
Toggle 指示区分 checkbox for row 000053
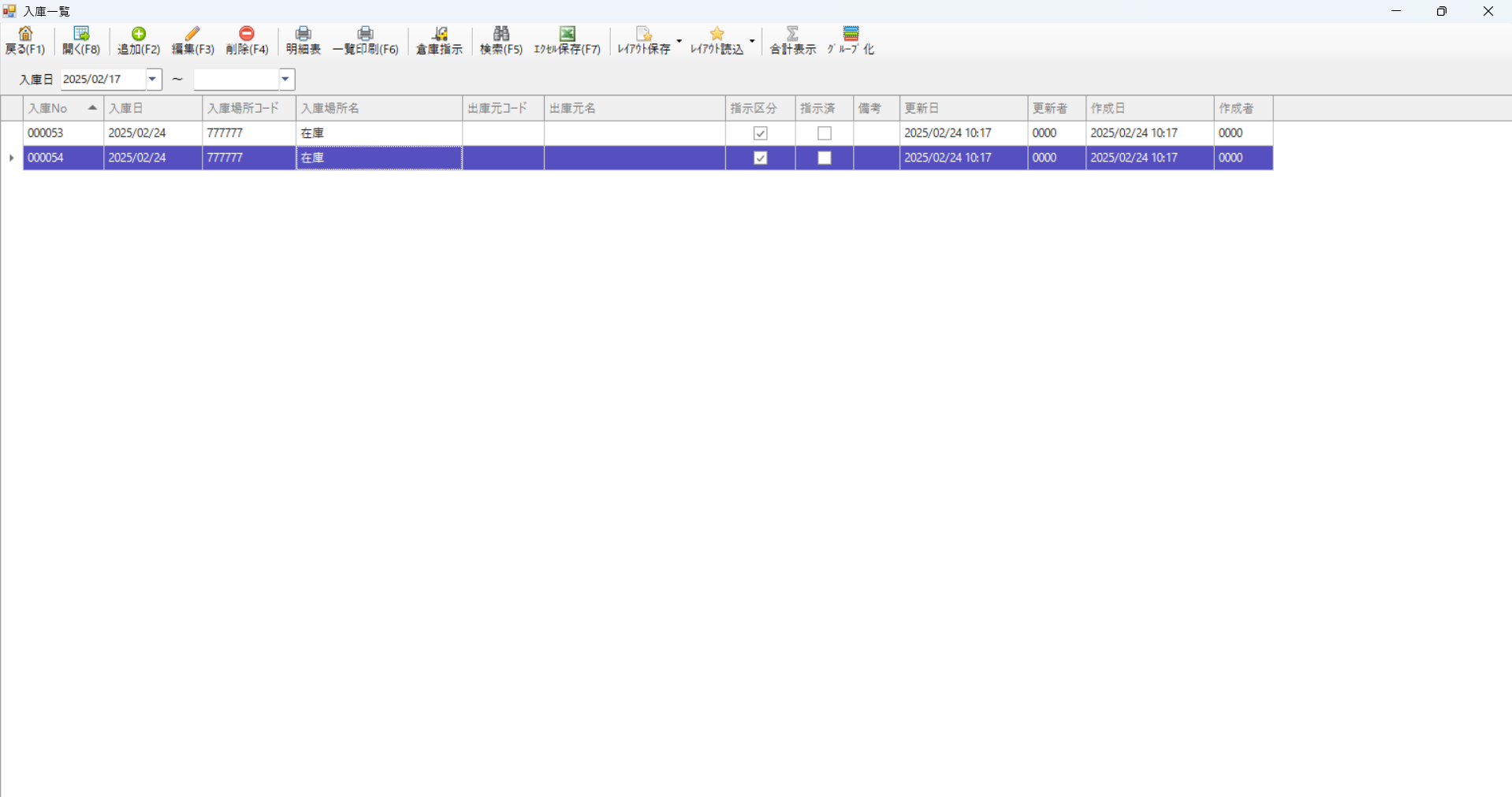(761, 133)
